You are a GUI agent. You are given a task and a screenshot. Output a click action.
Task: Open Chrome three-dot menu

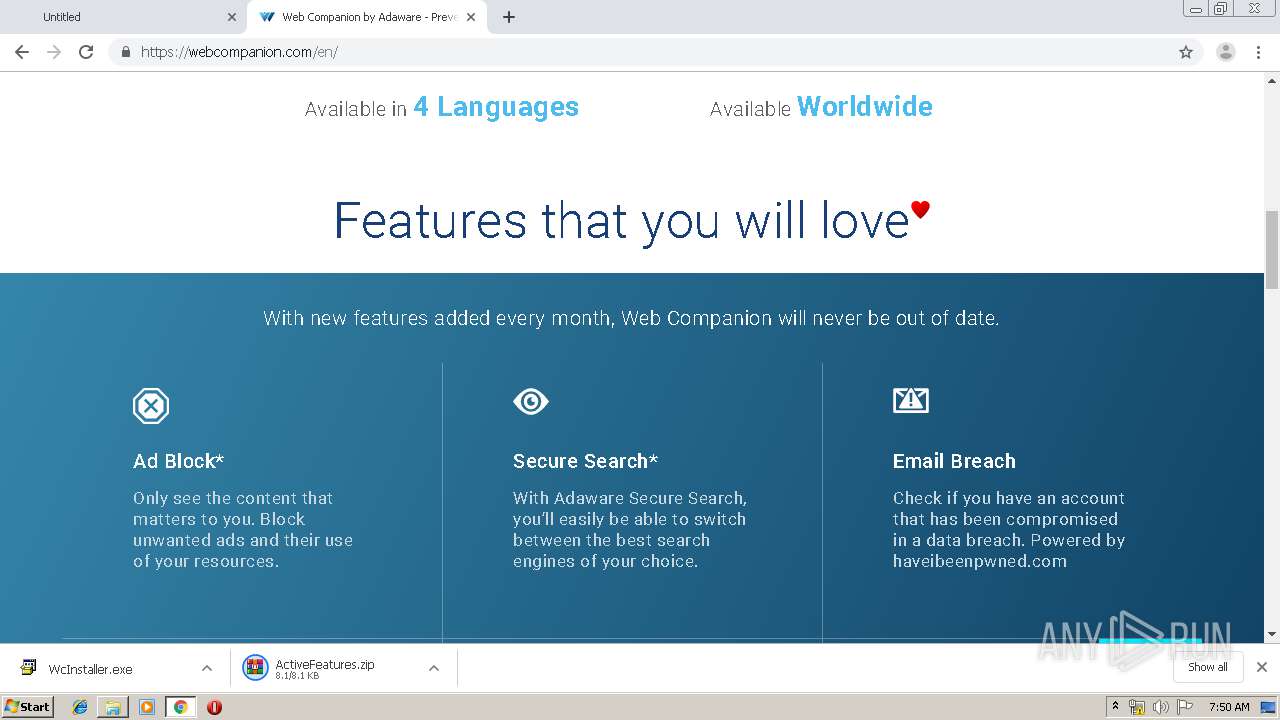coord(1259,52)
